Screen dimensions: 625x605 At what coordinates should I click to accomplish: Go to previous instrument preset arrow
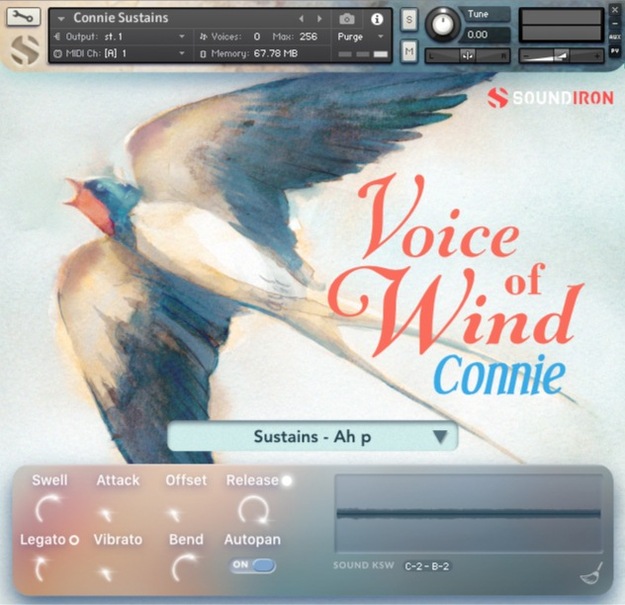click(x=301, y=19)
